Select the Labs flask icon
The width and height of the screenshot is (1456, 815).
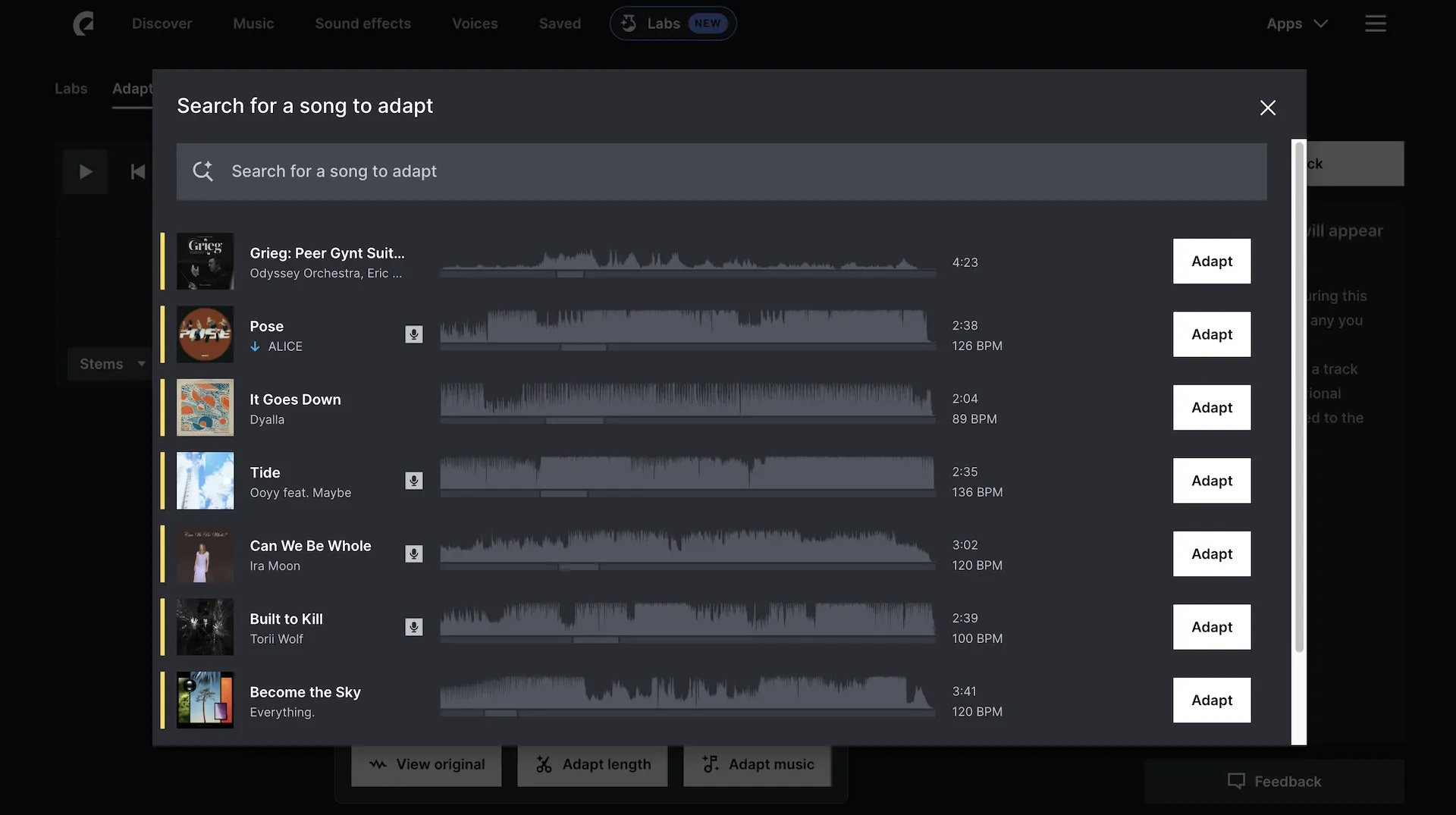(629, 23)
